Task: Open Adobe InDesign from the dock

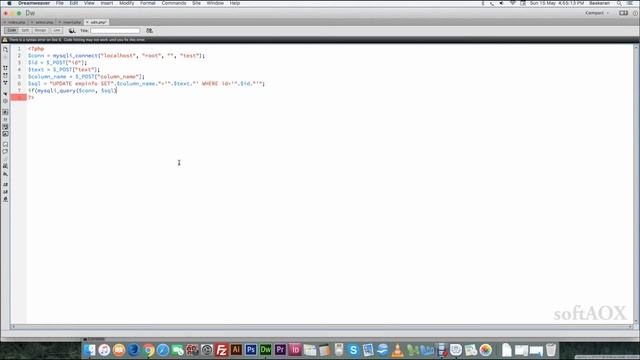Action: click(x=295, y=350)
